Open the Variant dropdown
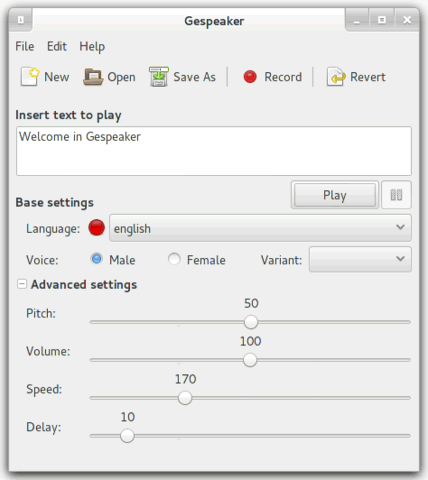Viewport: 428px width, 480px height. pyautogui.click(x=360, y=259)
